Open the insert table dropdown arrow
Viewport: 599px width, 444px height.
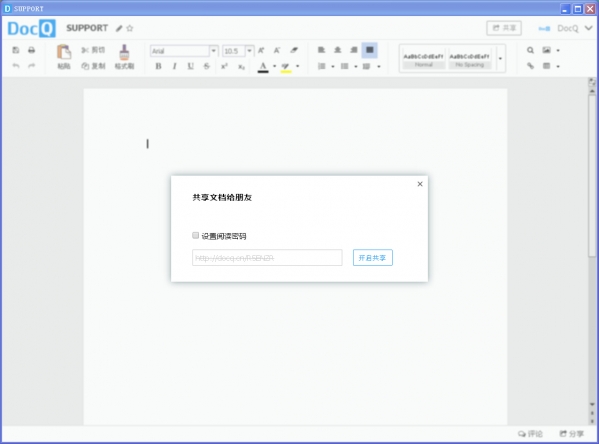tap(558, 66)
